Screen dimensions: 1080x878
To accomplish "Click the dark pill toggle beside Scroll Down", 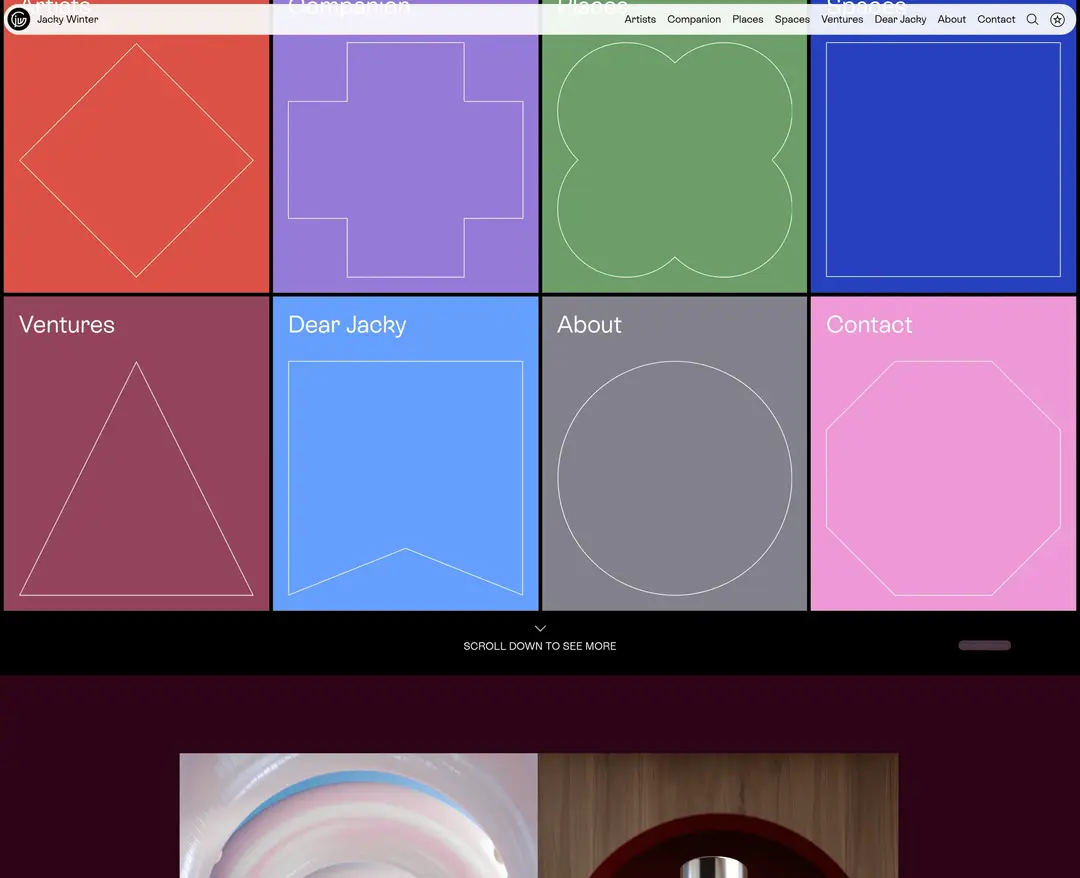I will click(x=984, y=645).
